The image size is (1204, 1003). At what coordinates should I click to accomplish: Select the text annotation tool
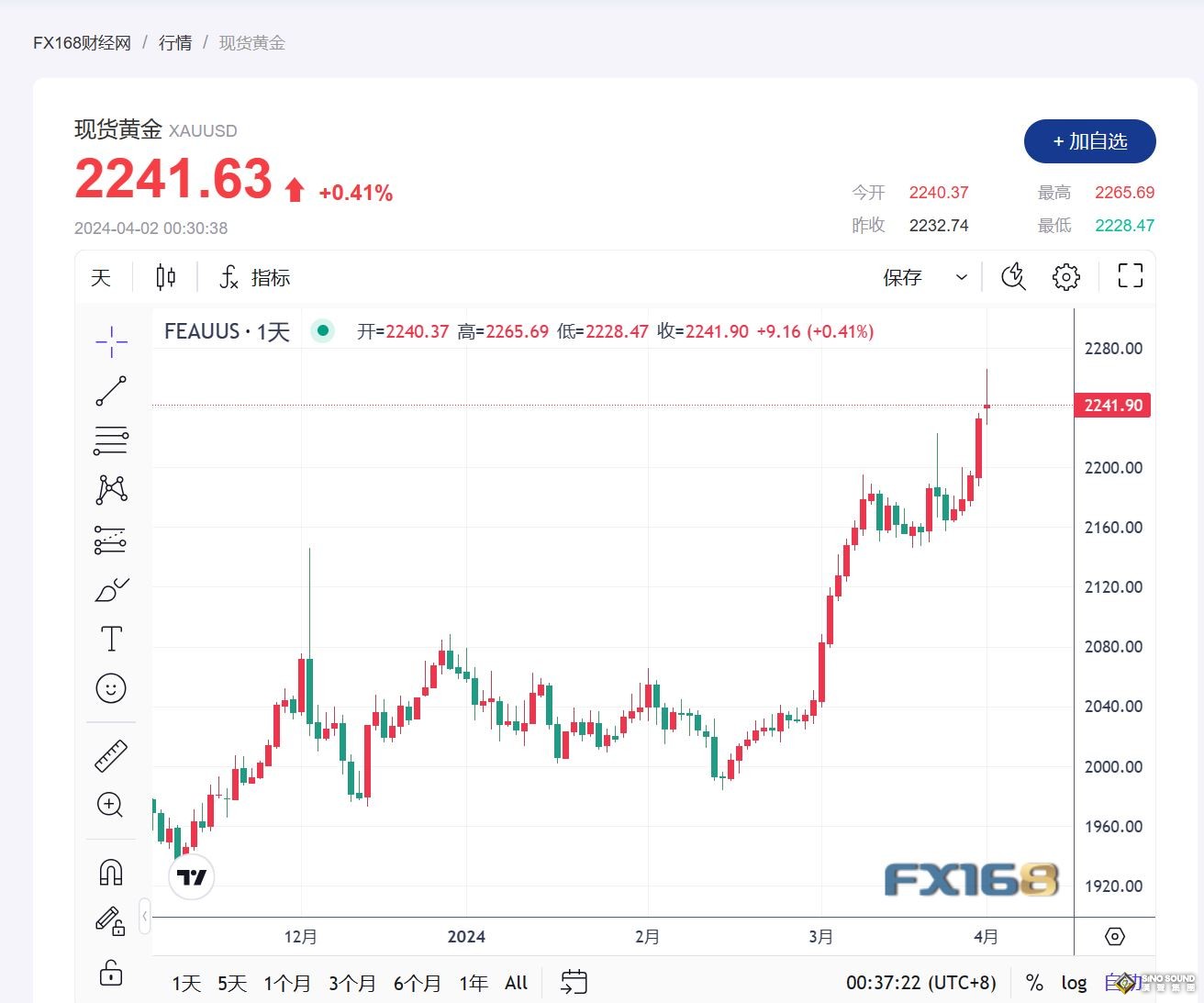(110, 638)
